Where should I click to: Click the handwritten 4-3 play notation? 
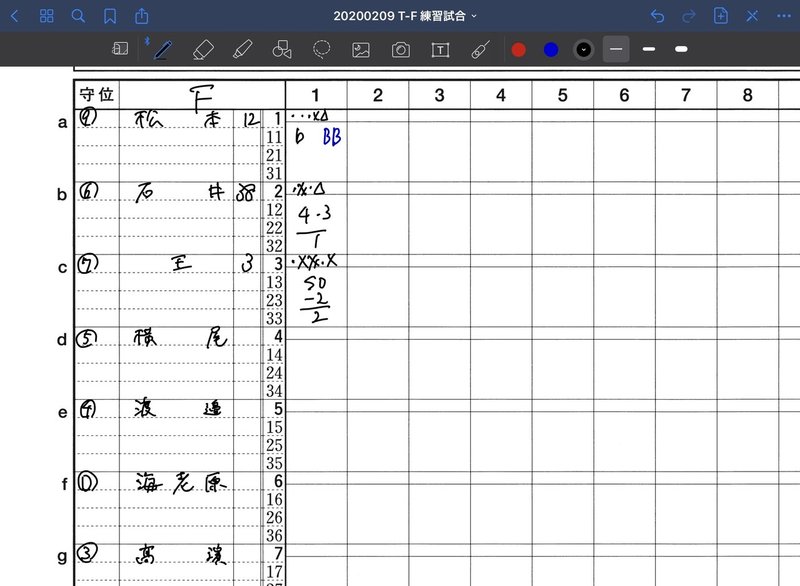(x=314, y=214)
